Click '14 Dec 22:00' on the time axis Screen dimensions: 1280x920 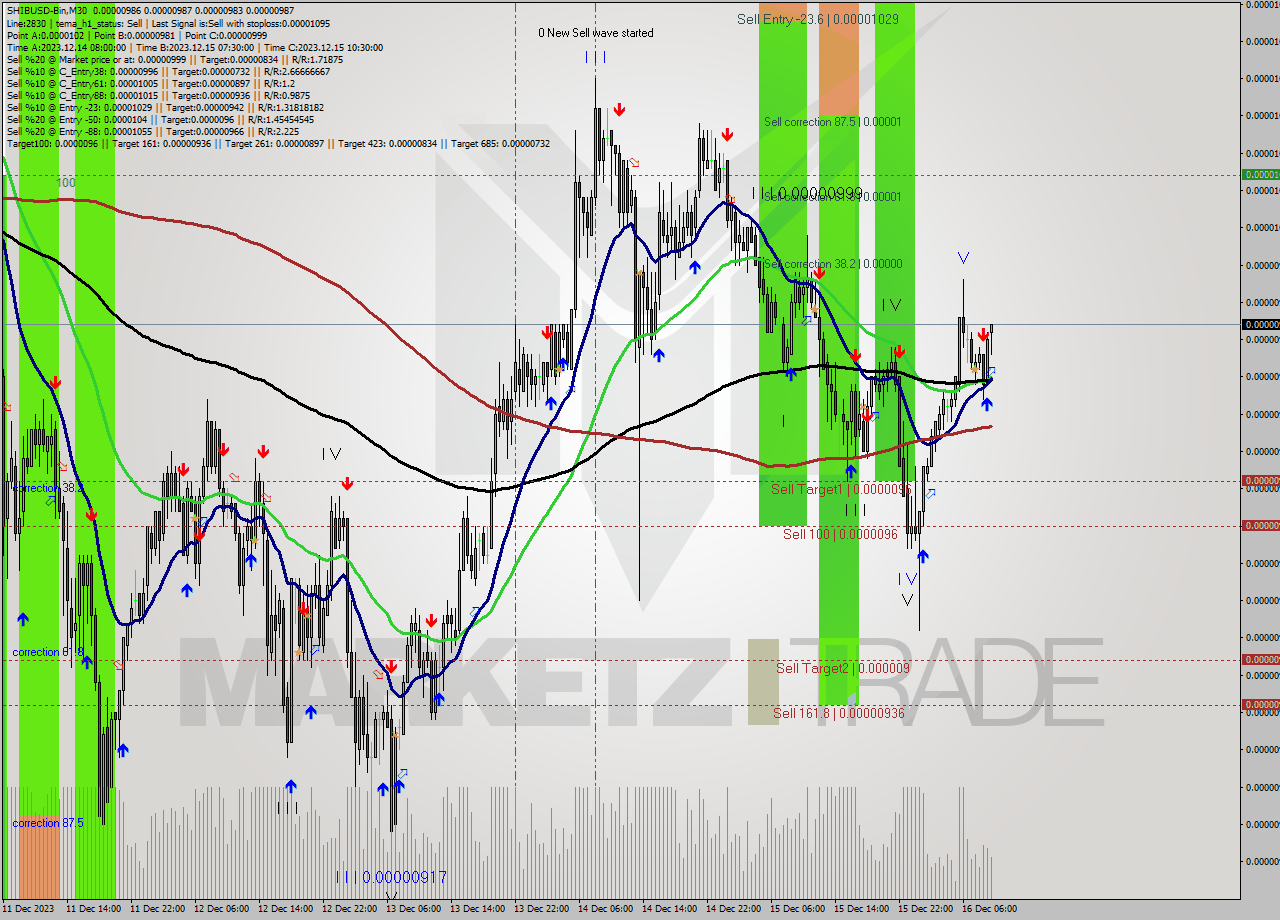pyautogui.click(x=733, y=909)
